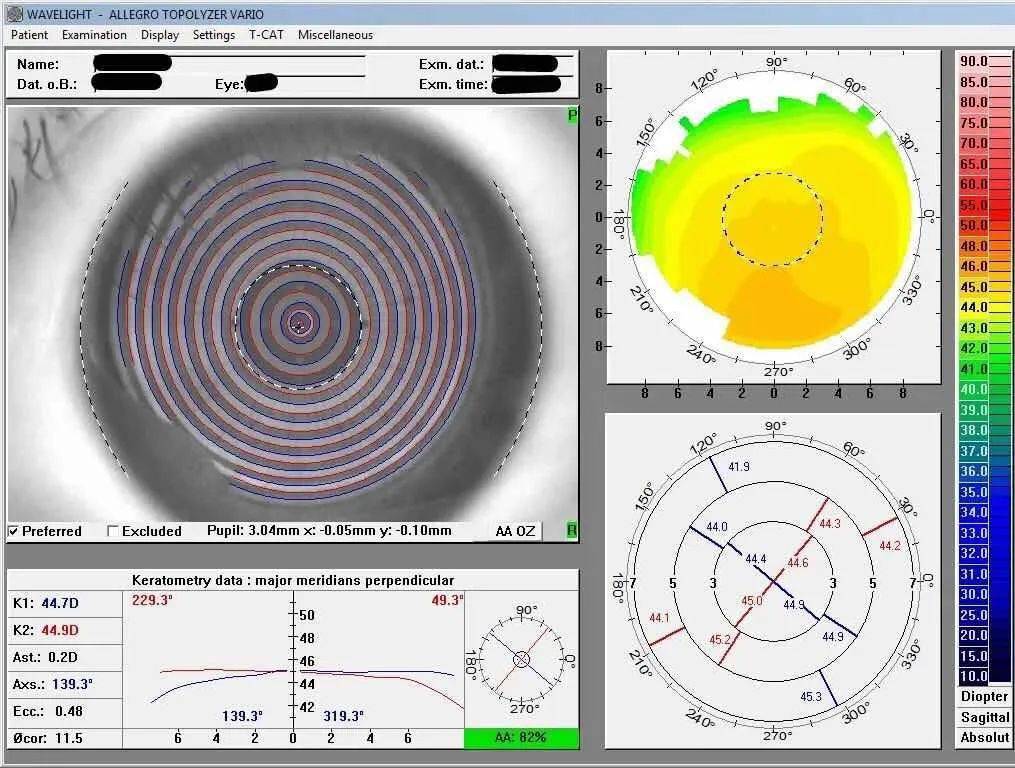Viewport: 1015px width, 768px height.
Task: Click the small axis compass diagram
Action: pos(521,659)
